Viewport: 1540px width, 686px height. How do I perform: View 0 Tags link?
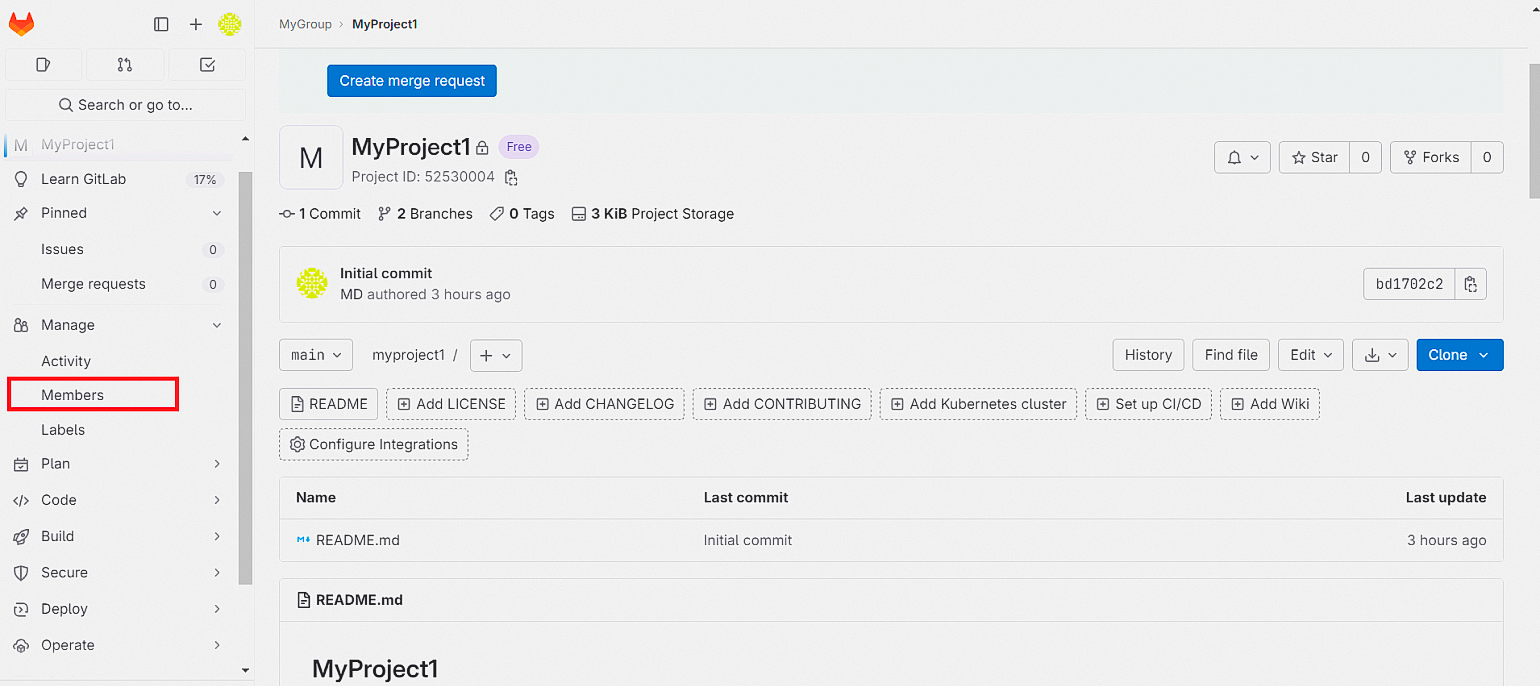click(x=522, y=214)
